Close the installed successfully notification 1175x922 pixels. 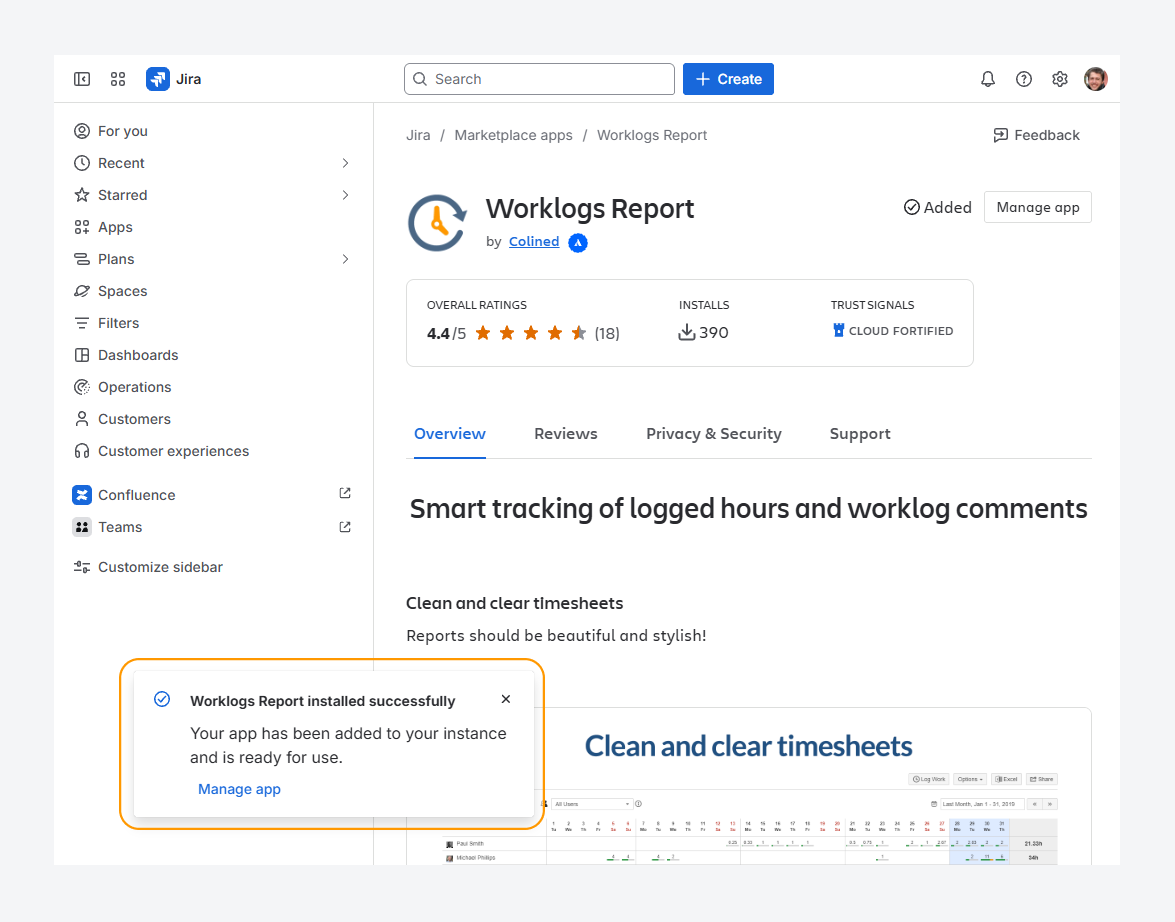pos(506,699)
